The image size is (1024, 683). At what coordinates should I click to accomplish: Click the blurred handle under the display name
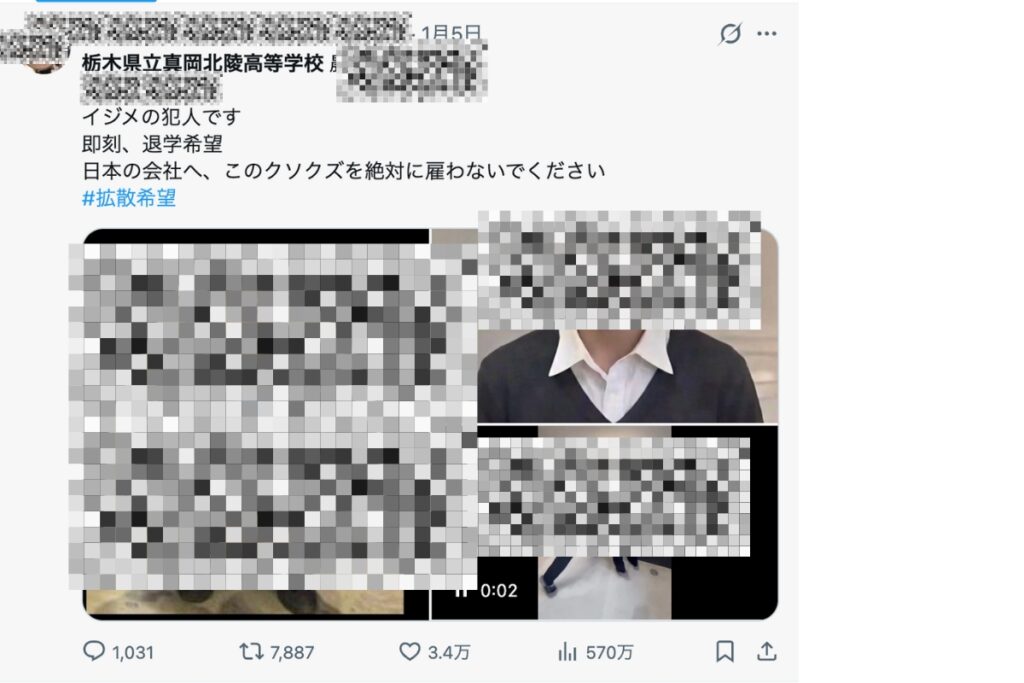point(152,88)
